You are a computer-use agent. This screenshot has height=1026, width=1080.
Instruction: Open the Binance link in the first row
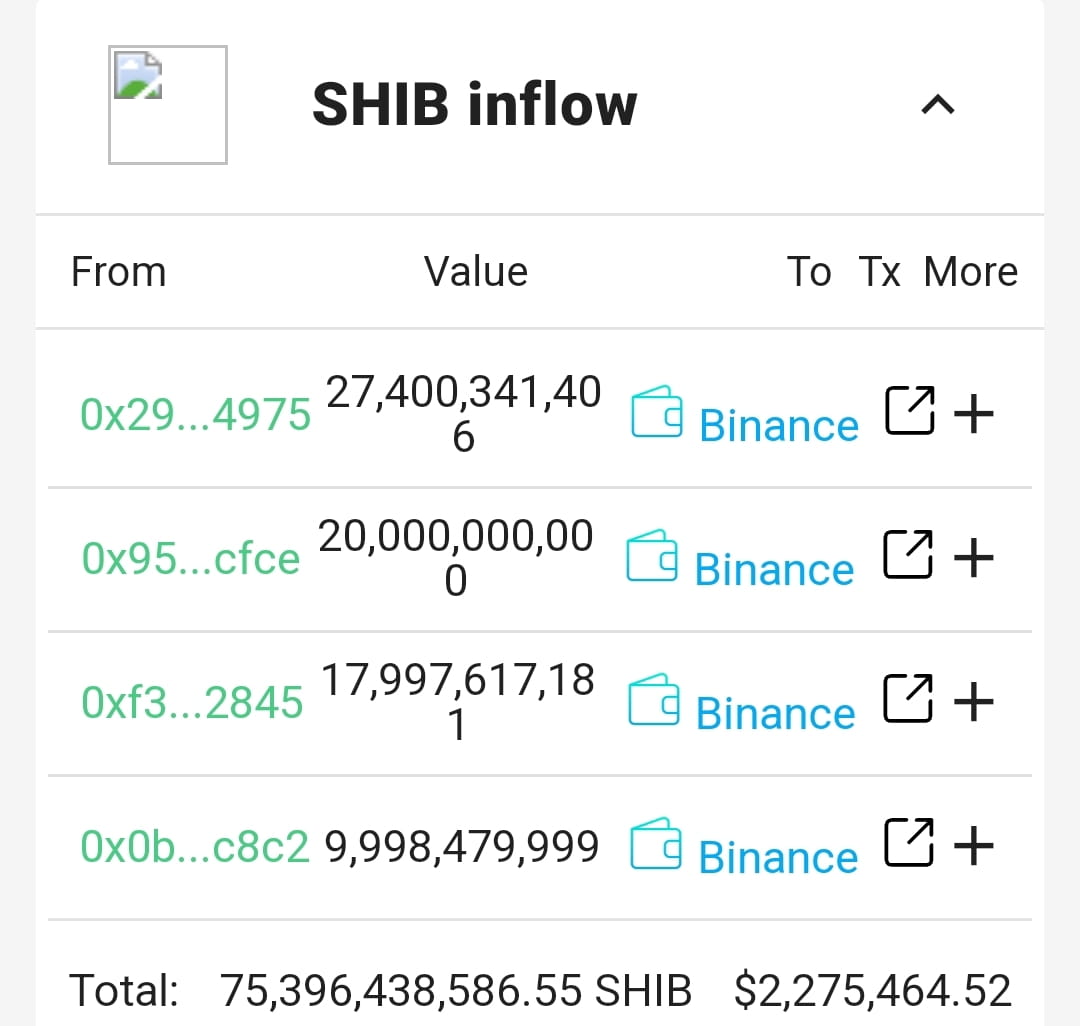[779, 424]
